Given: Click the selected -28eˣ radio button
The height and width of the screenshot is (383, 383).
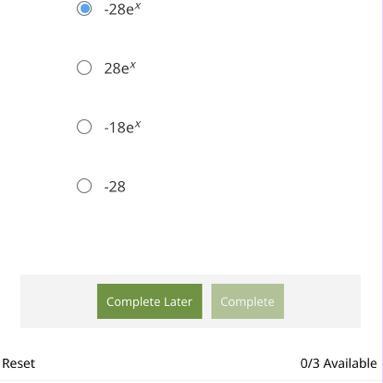Looking at the screenshot, I should (84, 8).
